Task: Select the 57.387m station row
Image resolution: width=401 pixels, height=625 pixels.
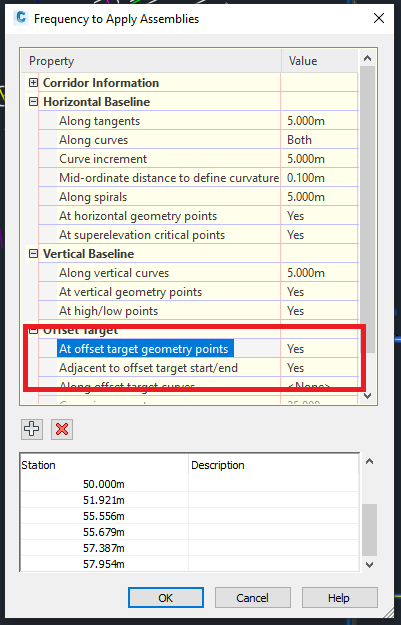Action: click(x=190, y=548)
